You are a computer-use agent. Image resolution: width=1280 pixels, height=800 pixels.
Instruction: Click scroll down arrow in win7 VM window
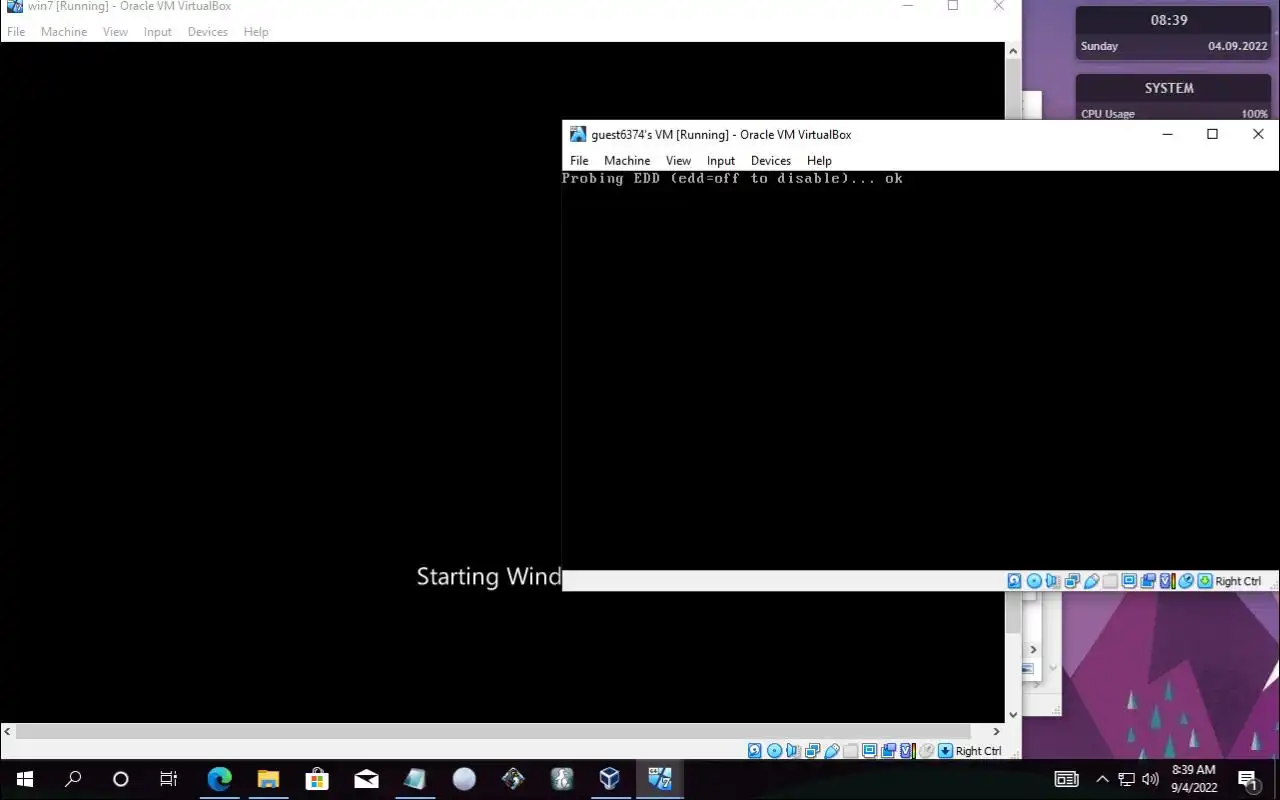[x=1013, y=714]
